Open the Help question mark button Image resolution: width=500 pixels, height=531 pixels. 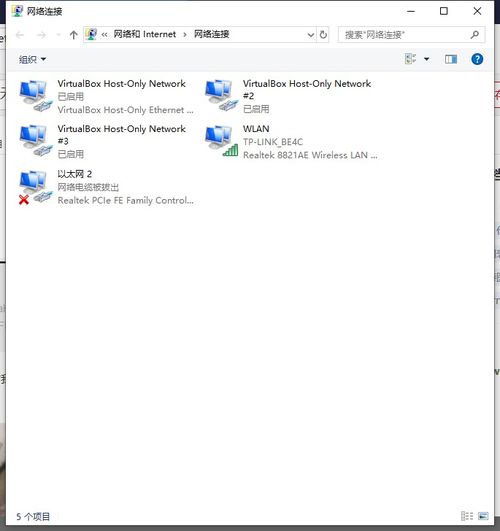point(477,59)
